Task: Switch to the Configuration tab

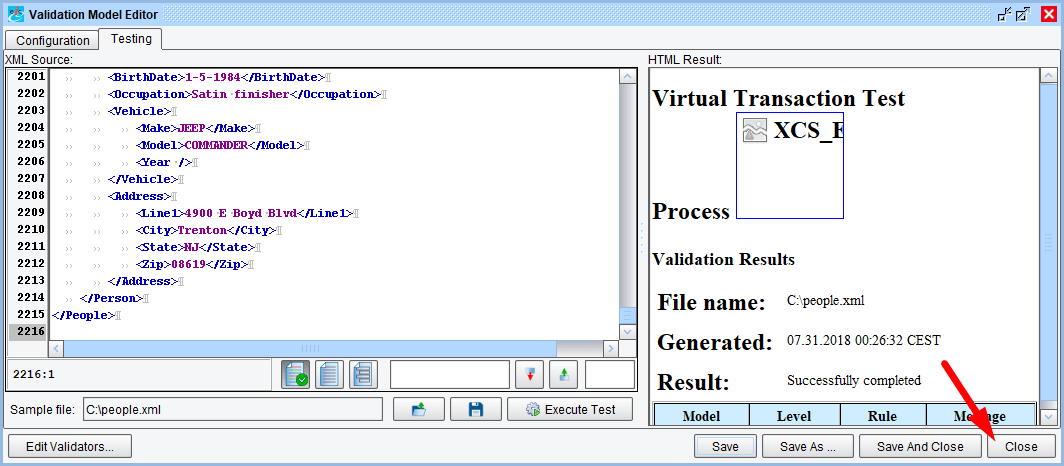Action: pos(53,40)
